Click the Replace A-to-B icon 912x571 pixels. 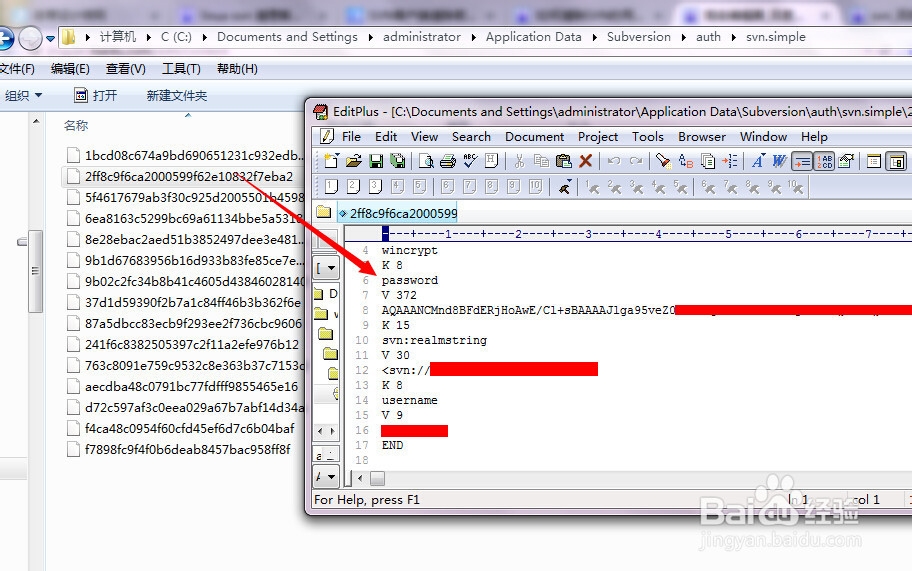pyautogui.click(x=686, y=160)
